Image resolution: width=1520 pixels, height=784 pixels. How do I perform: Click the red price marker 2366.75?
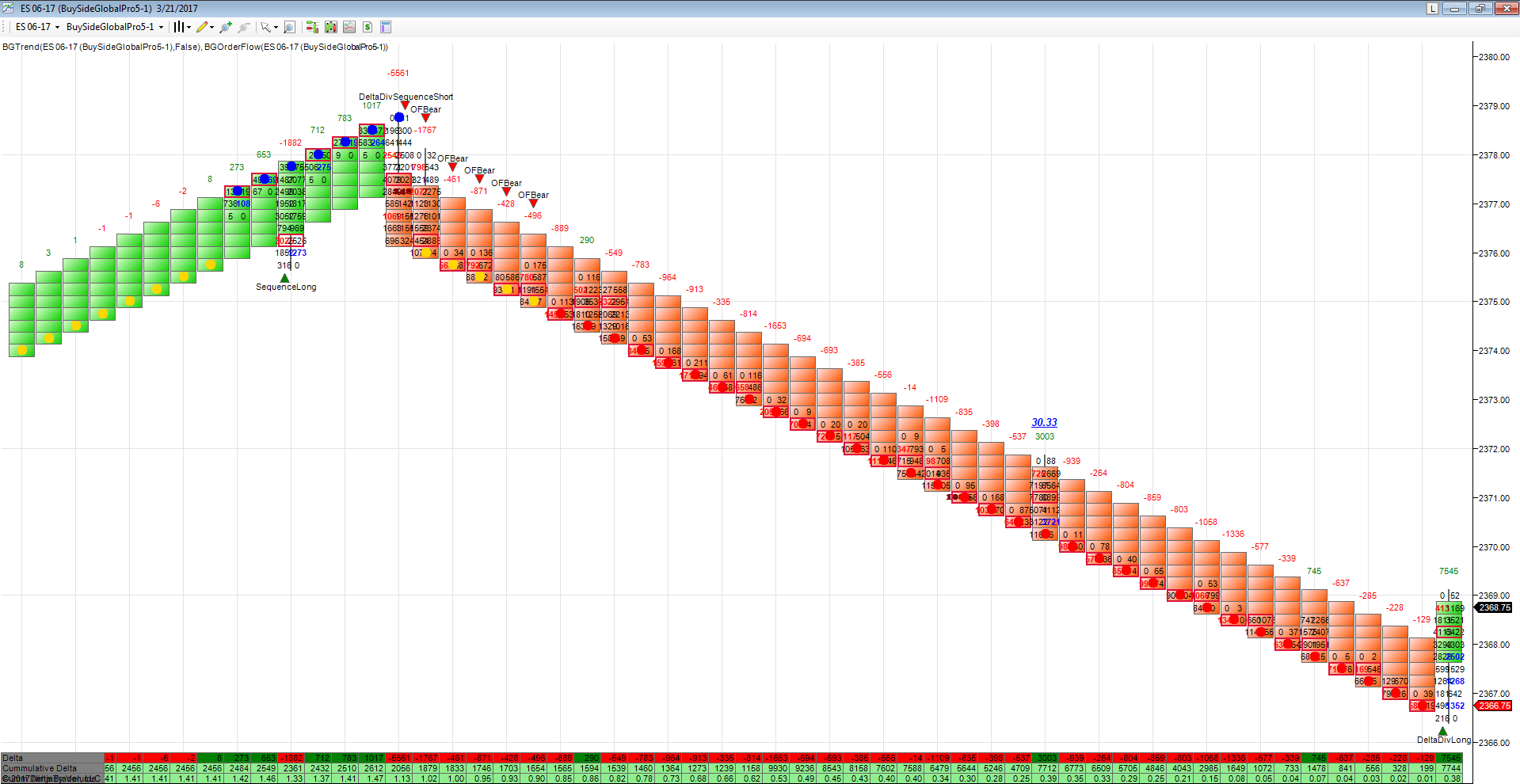(x=1495, y=706)
